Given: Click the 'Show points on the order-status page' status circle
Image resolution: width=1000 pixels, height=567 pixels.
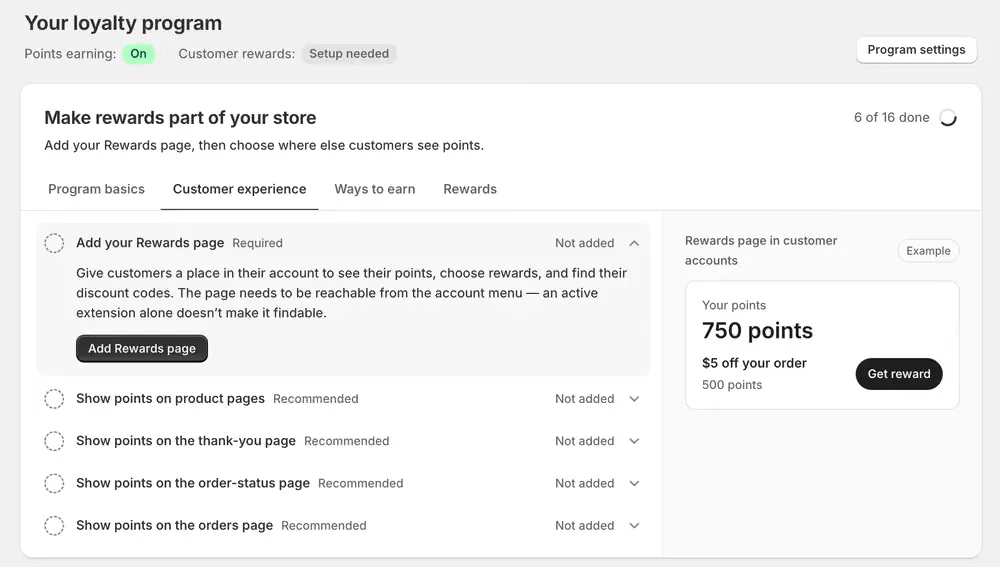Looking at the screenshot, I should pyautogui.click(x=54, y=483).
